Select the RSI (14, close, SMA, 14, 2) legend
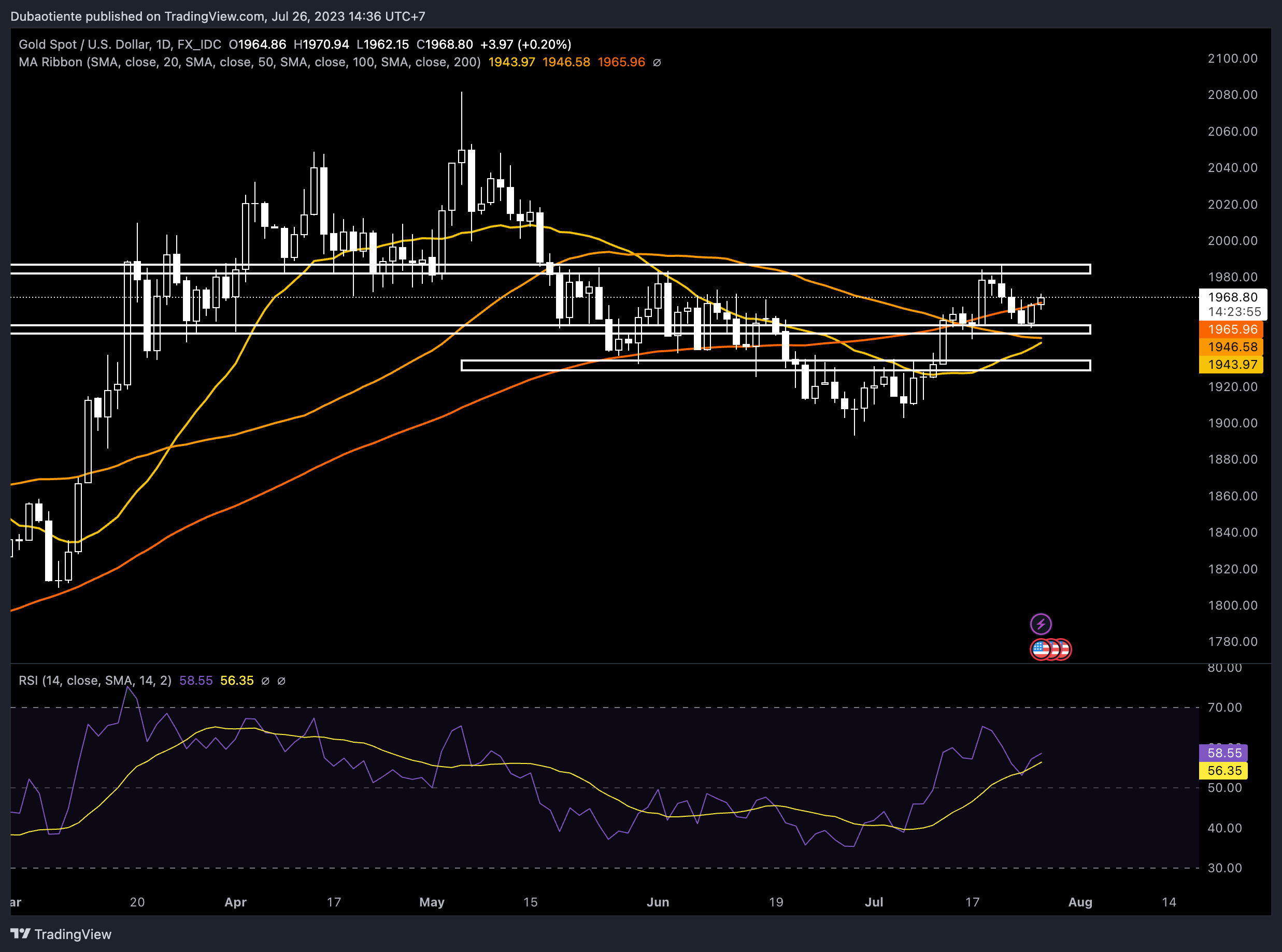 point(95,681)
